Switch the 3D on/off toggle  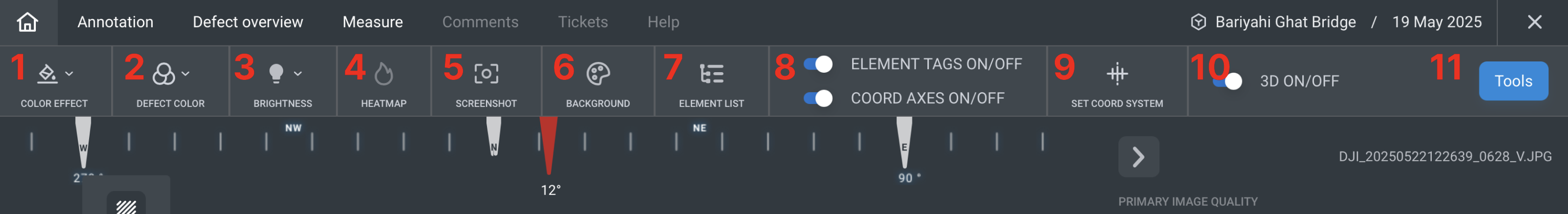click(1228, 81)
